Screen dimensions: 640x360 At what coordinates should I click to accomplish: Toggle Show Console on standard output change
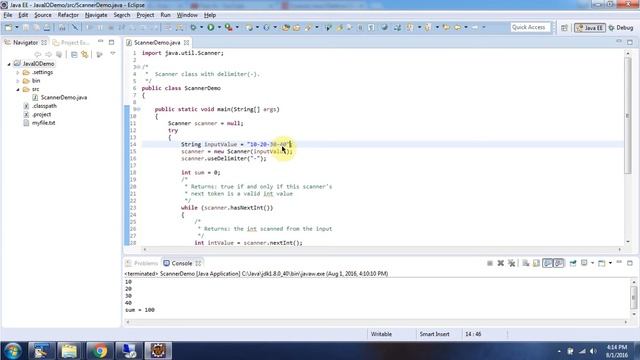547,263
